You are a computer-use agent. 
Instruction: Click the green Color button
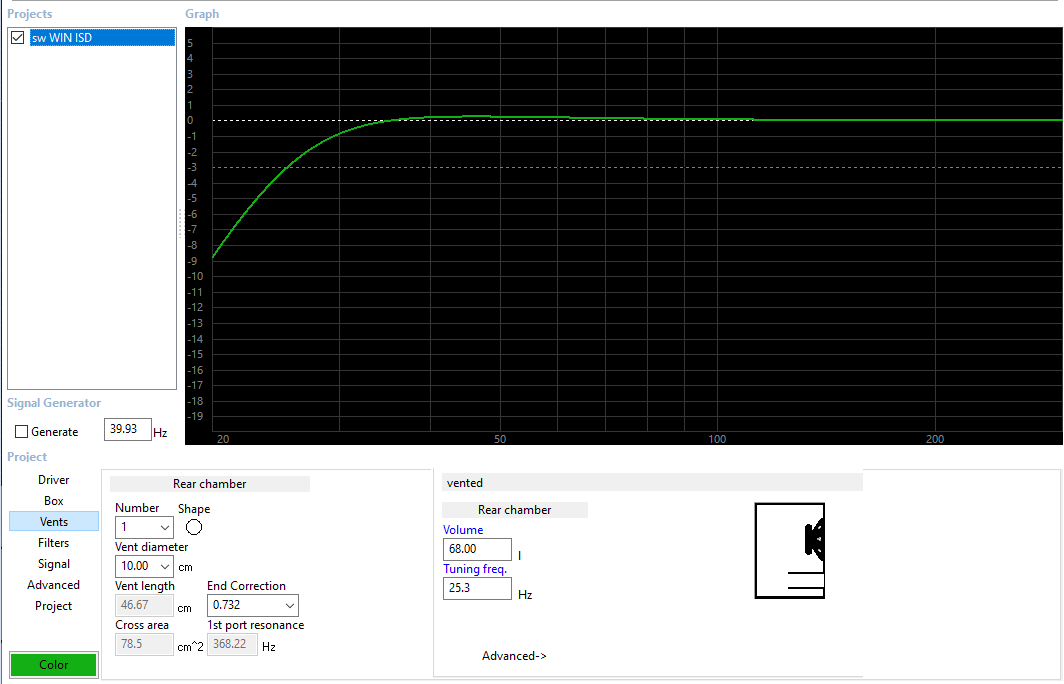coord(54,664)
